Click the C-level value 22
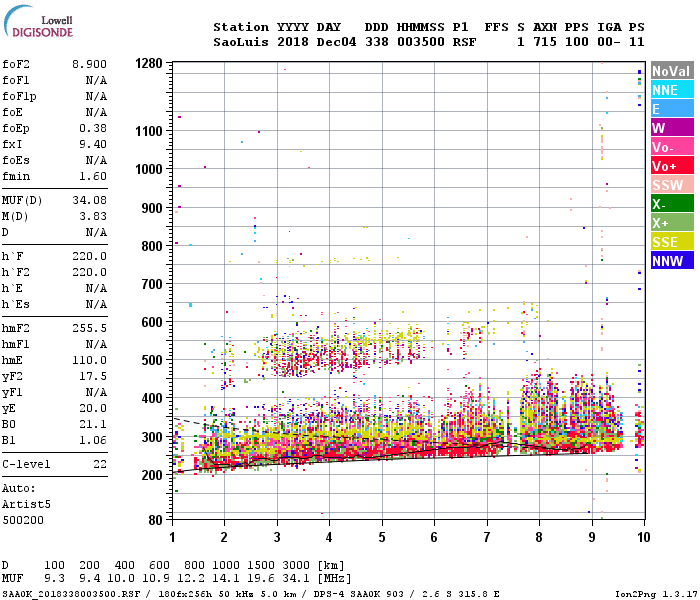The height and width of the screenshot is (600, 700). [100, 464]
